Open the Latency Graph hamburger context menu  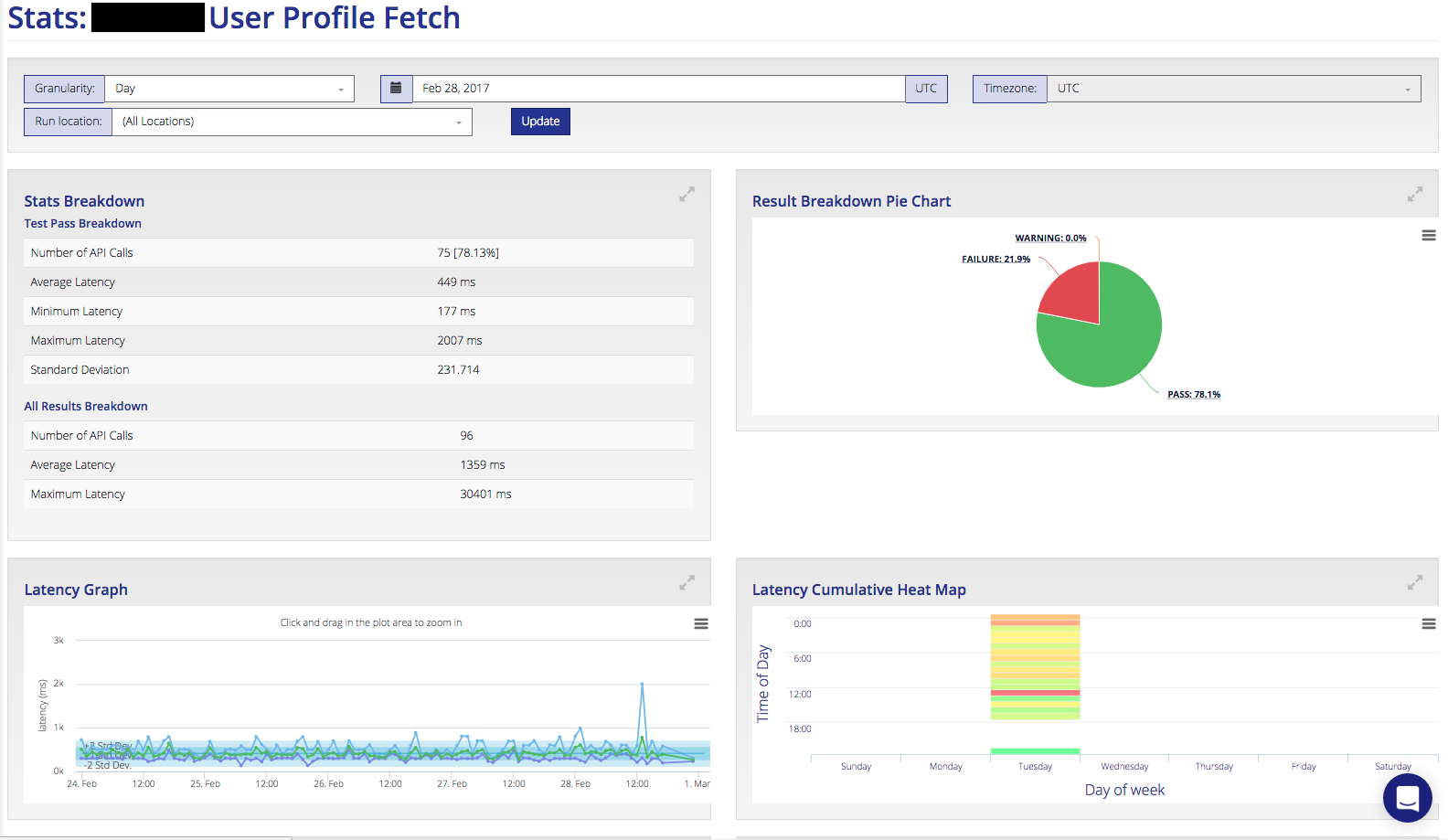701,624
